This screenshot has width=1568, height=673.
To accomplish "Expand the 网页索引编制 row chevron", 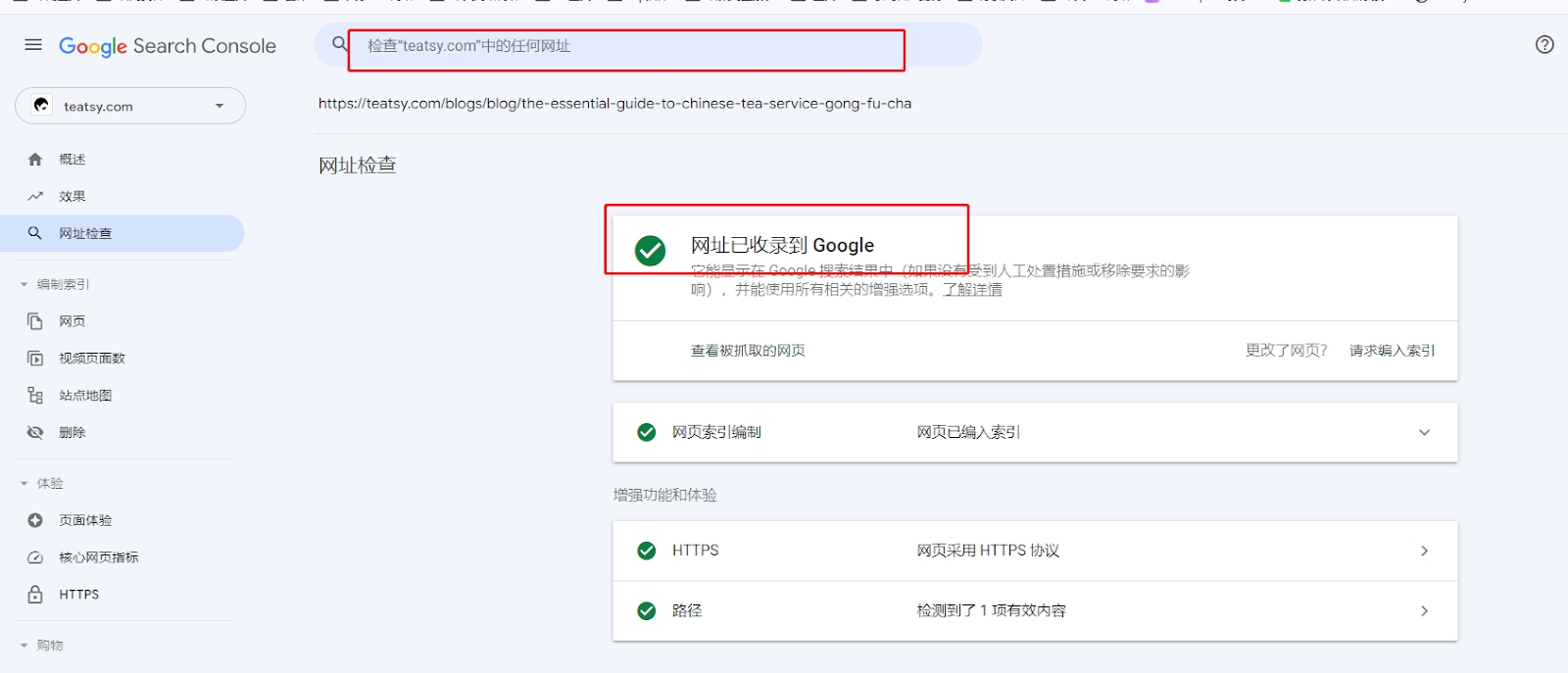I will [1424, 432].
